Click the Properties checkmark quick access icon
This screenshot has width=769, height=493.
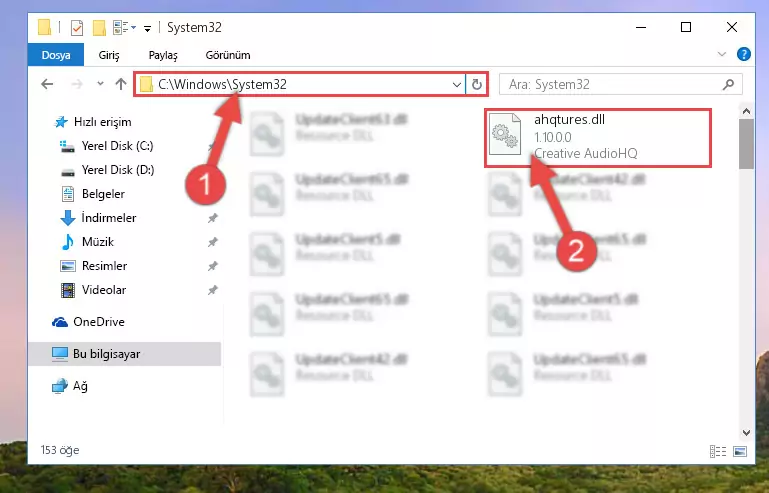77,27
